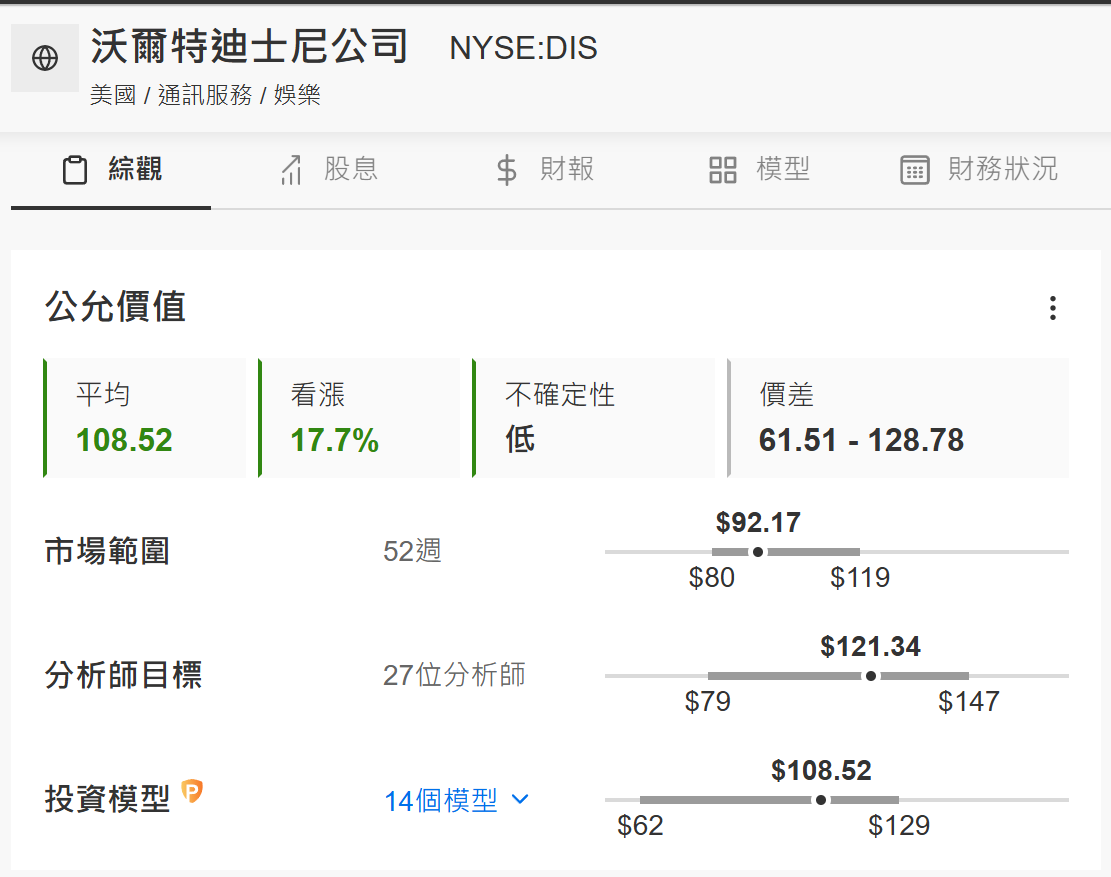The height and width of the screenshot is (877, 1111).
Task: Click the 沃爾特迪士尼公司 company title
Action: [x=249, y=47]
